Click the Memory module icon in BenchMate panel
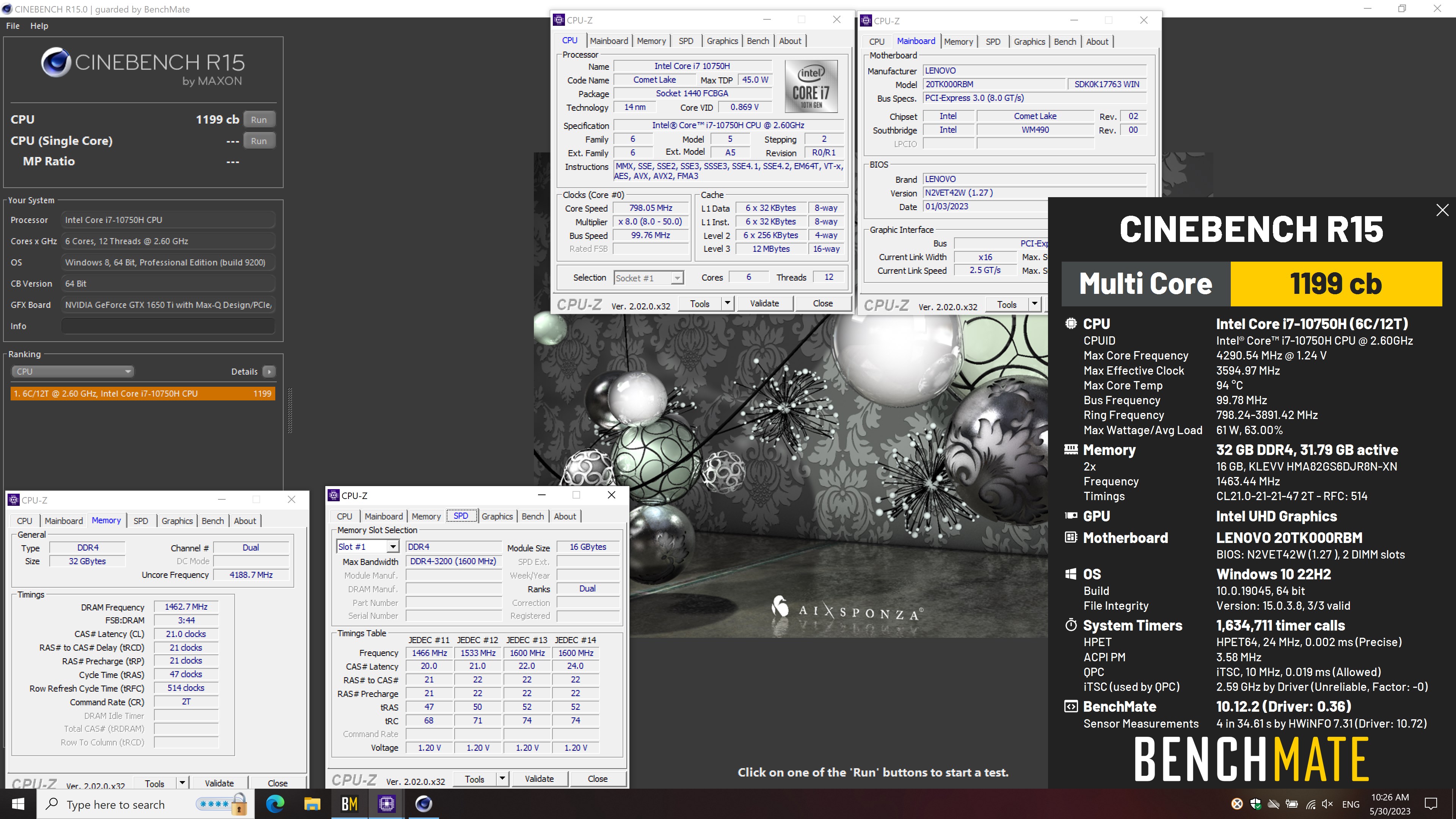The image size is (1456, 819). pyautogui.click(x=1070, y=449)
